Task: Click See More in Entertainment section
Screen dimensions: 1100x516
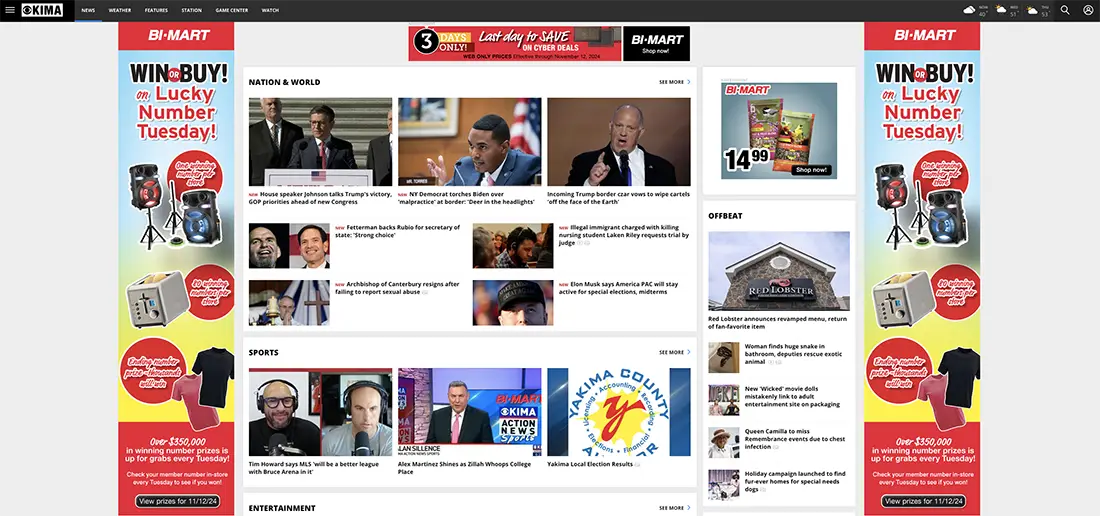Action: coord(674,508)
